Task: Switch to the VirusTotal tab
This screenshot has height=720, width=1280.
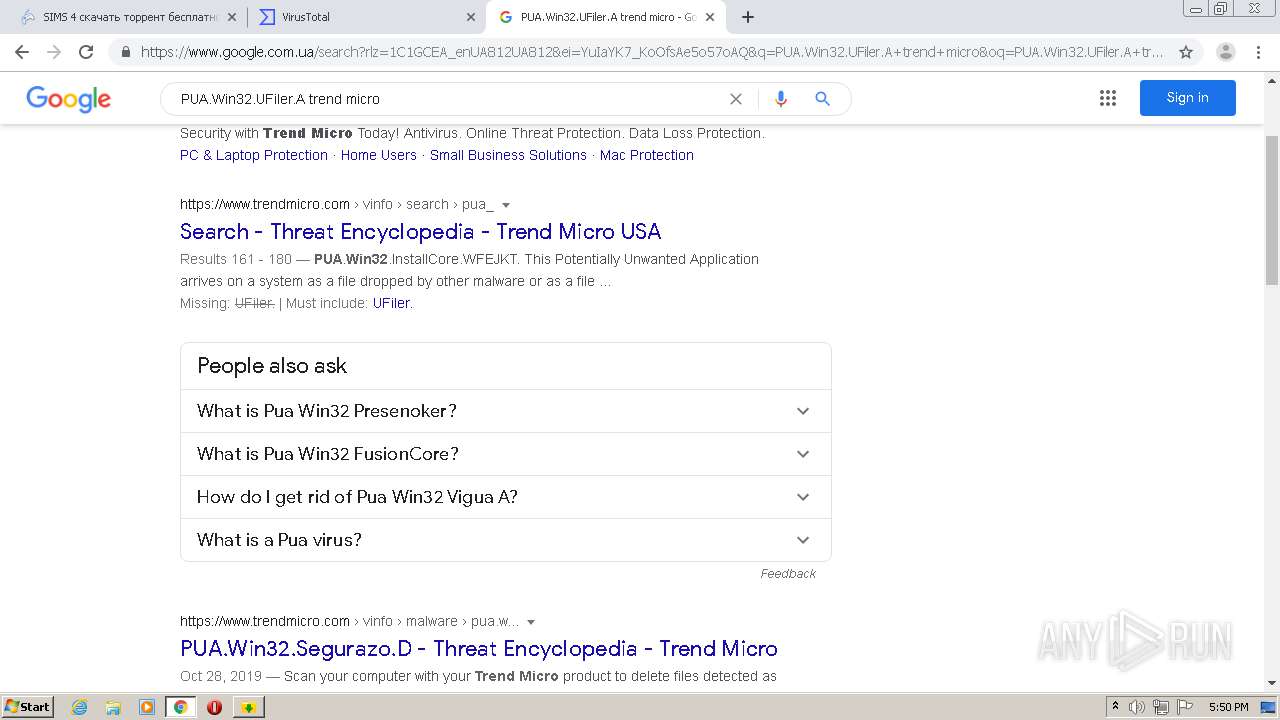Action: click(x=366, y=17)
